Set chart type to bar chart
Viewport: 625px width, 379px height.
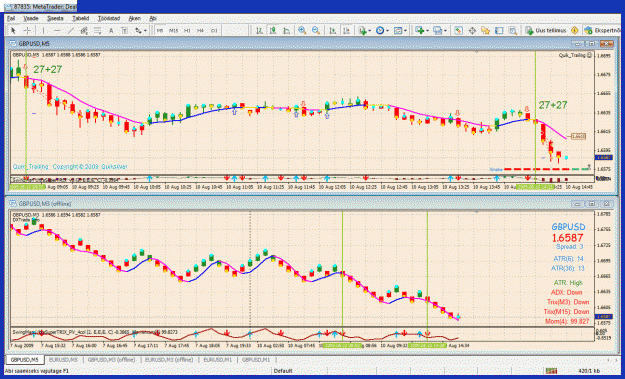(259, 31)
